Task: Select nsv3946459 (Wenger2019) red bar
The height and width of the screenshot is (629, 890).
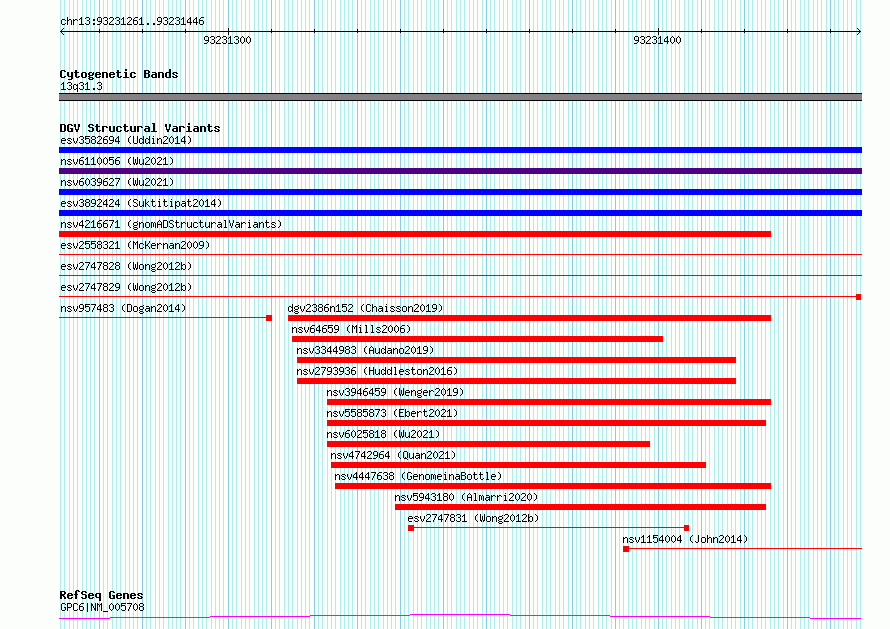Action: 549,402
